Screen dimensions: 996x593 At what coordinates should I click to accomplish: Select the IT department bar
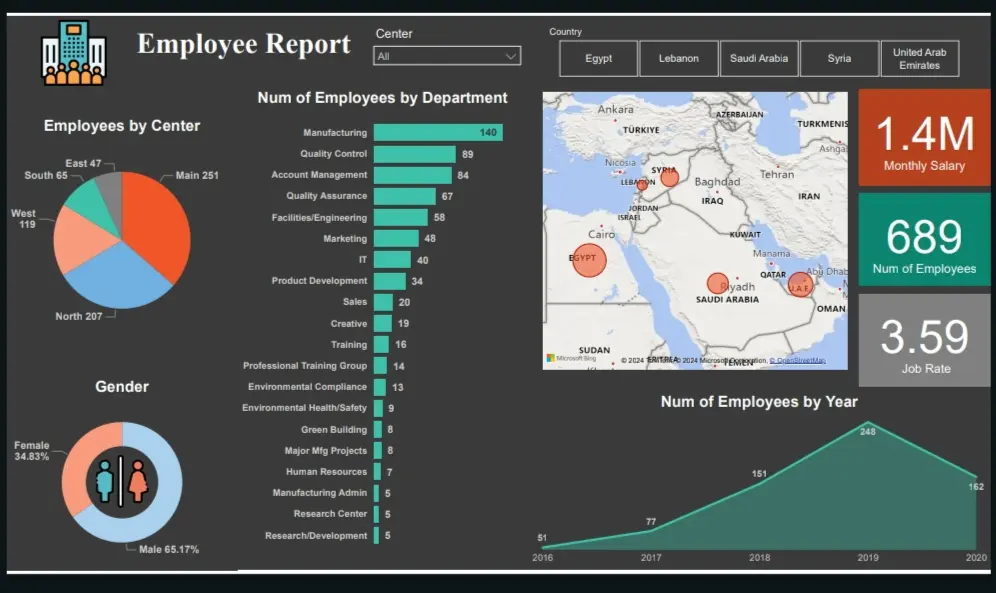[x=392, y=260]
